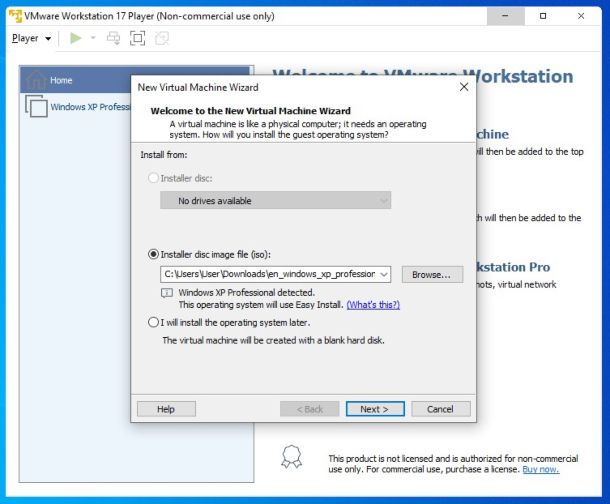Click the VMware Workstation title bar logo
The height and width of the screenshot is (504, 610).
click(15, 16)
